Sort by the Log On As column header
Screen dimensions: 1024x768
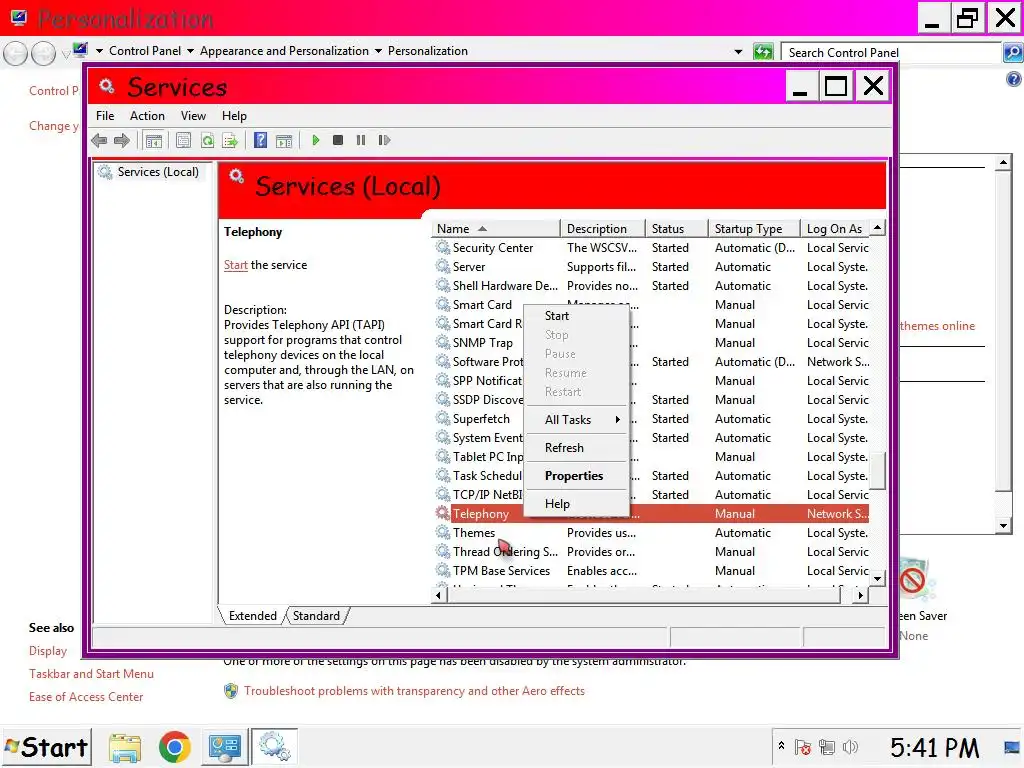point(836,229)
